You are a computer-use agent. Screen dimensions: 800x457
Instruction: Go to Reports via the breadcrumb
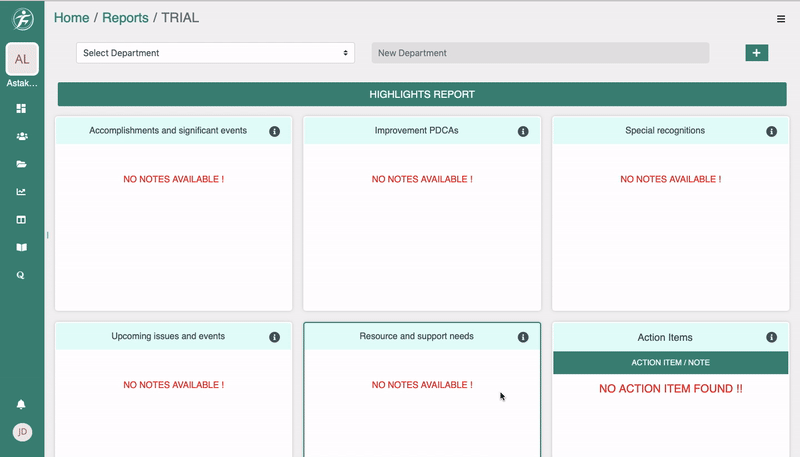125,18
